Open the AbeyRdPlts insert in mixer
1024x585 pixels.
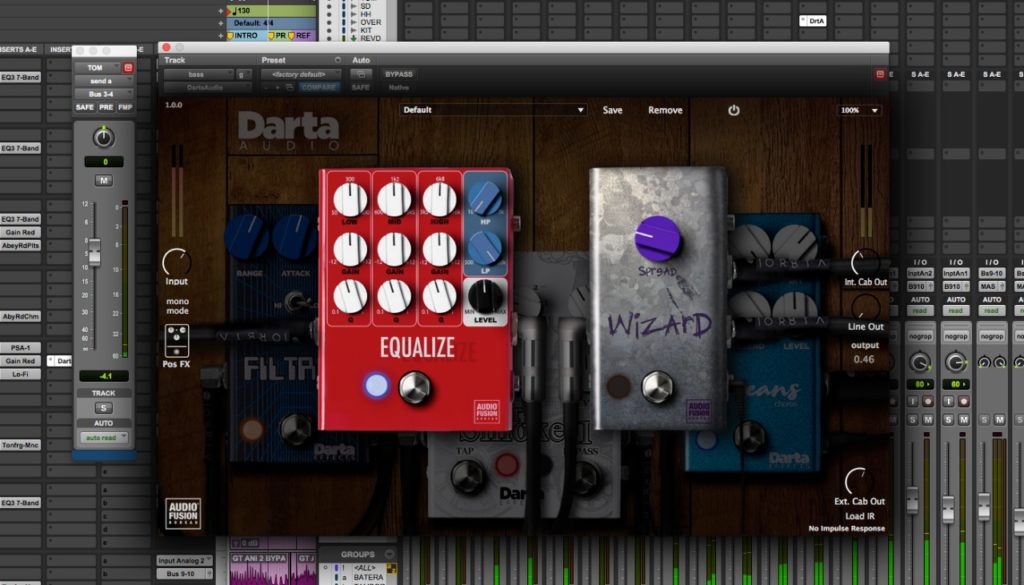point(21,245)
